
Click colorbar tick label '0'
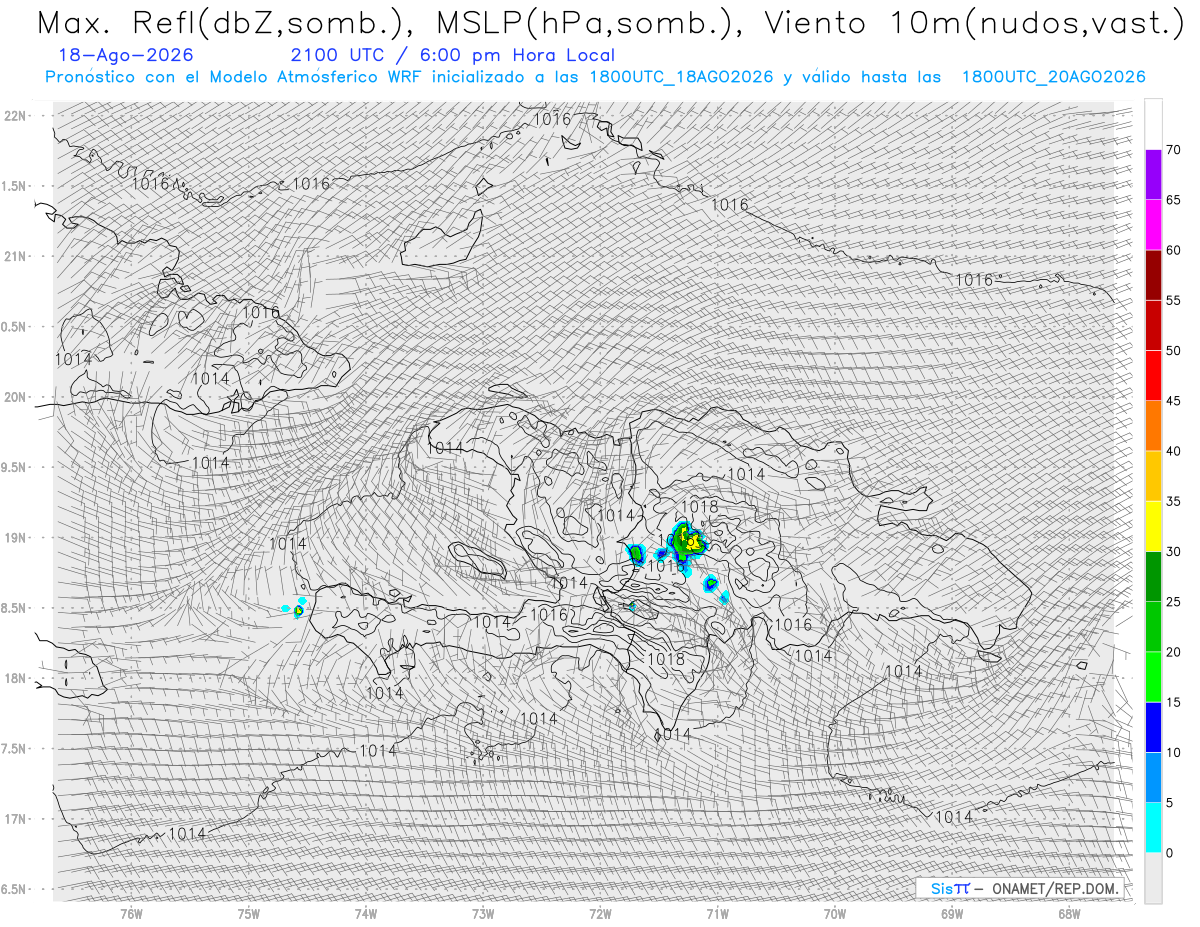1170,853
